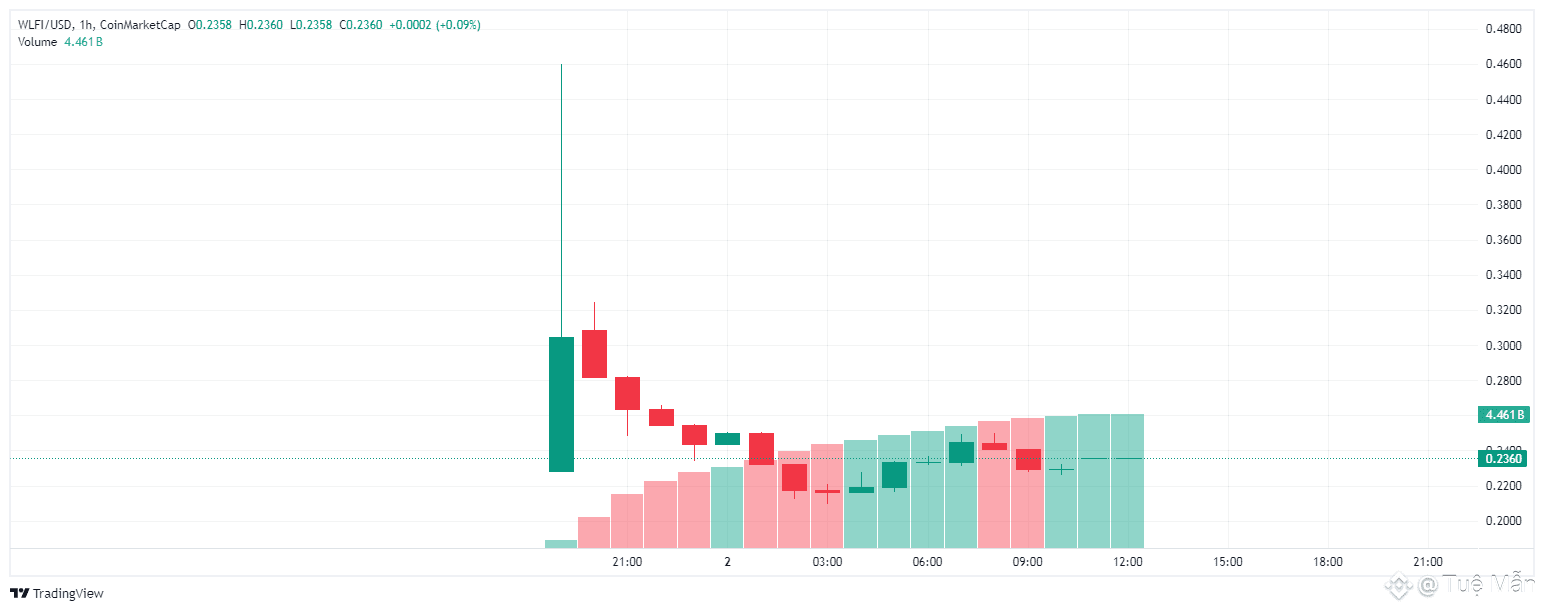
Task: Select the Volume indicator label
Action: (37, 41)
